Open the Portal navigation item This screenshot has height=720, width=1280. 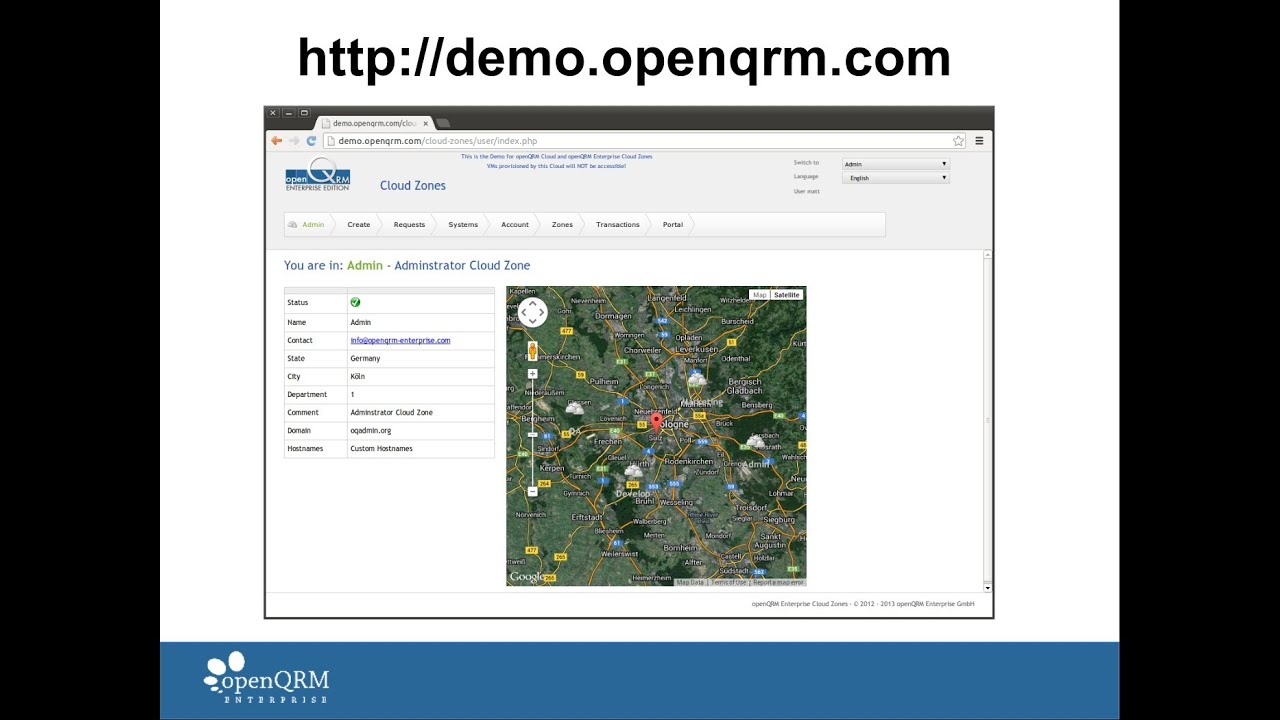pos(673,225)
